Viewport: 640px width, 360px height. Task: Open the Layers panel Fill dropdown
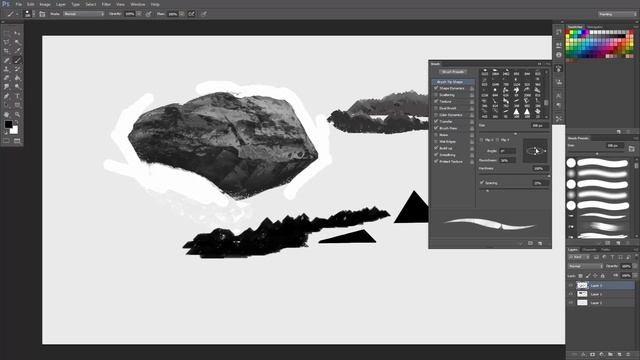(635, 276)
